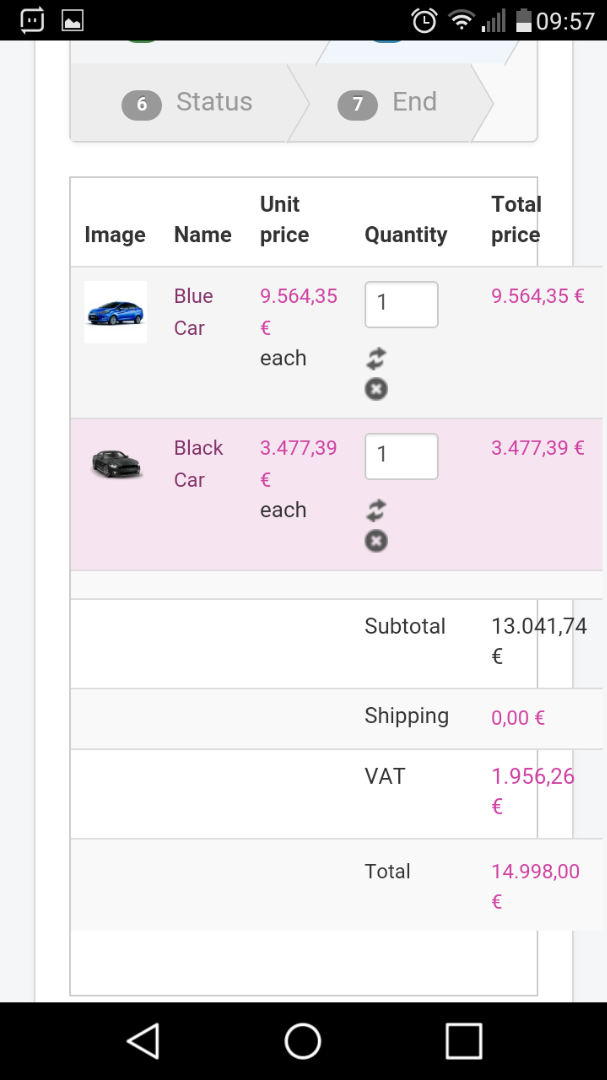This screenshot has width=607, height=1080.
Task: Open recent apps with square button
Action: [x=464, y=1041]
